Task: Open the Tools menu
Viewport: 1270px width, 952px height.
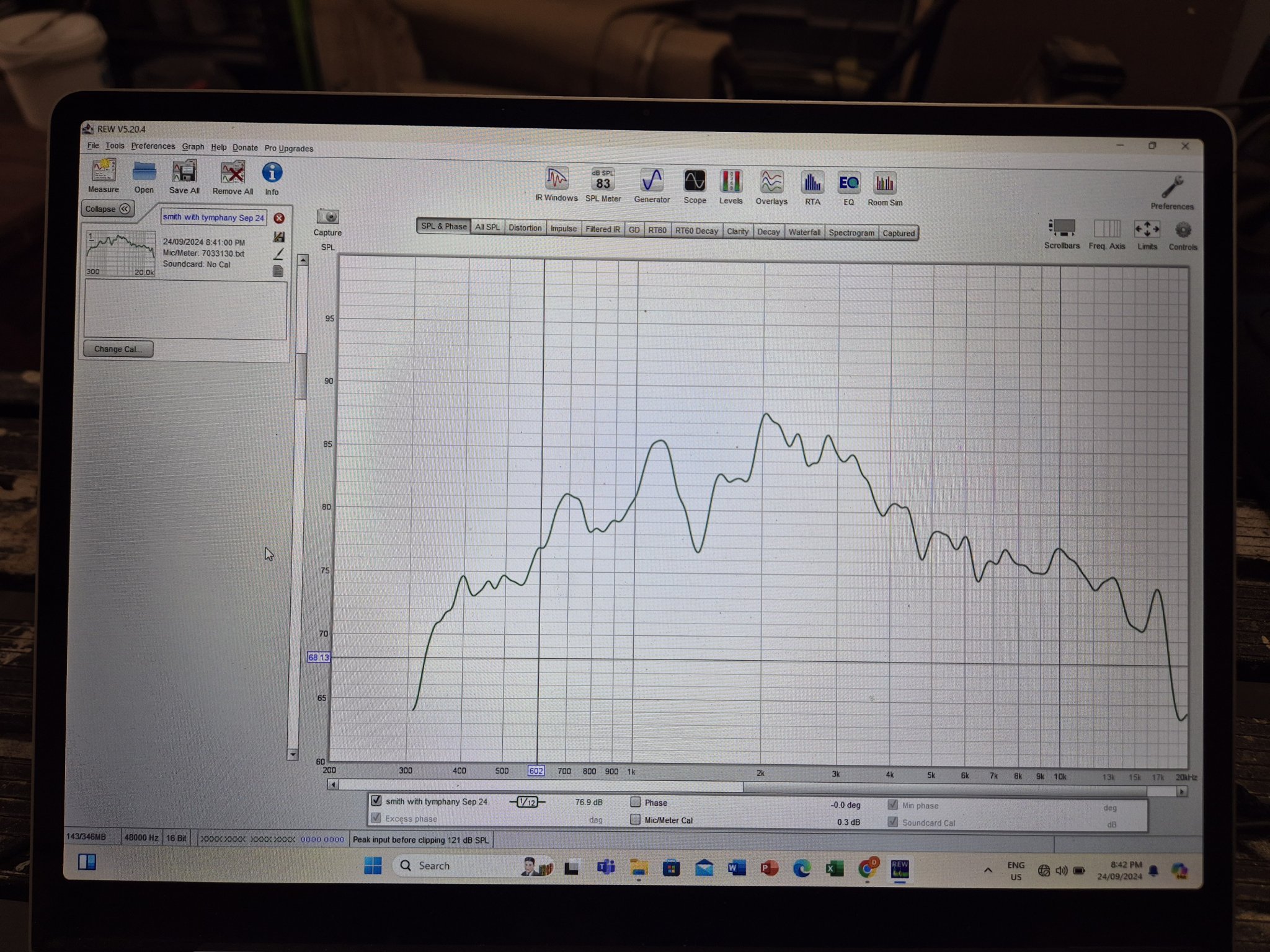Action: pos(115,146)
